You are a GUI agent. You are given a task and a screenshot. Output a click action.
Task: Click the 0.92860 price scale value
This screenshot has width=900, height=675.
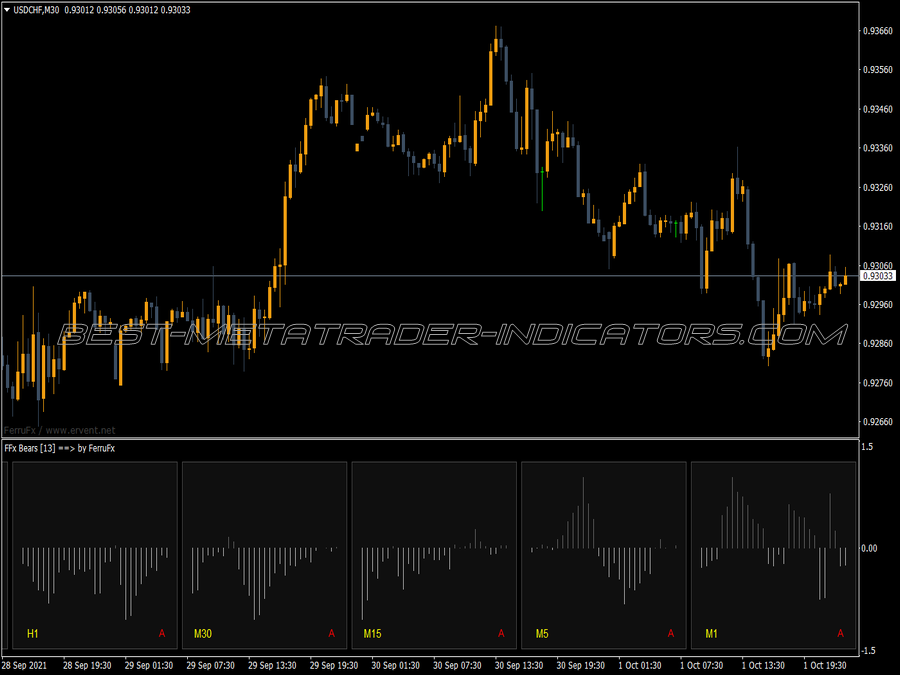(878, 344)
